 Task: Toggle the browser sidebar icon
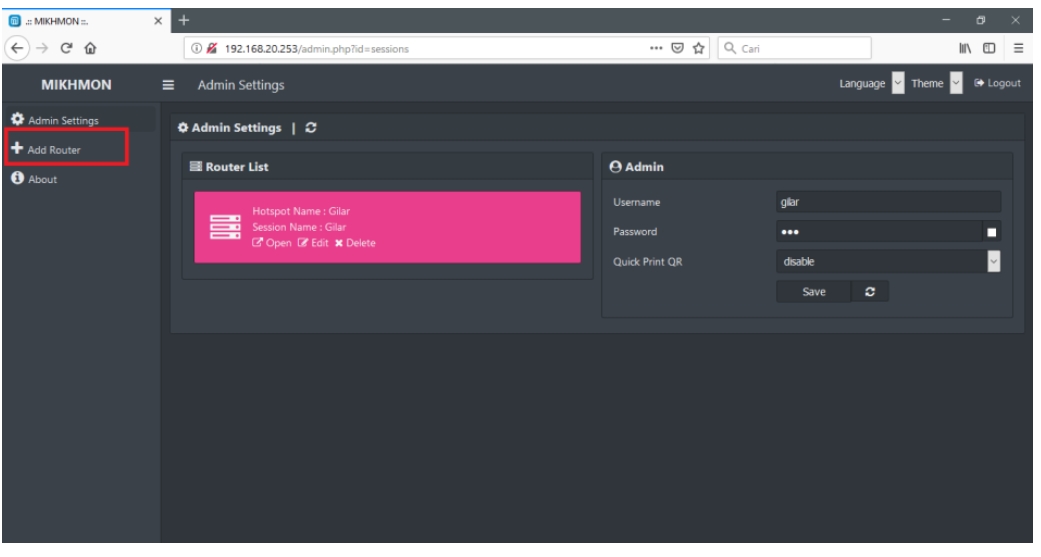click(989, 48)
